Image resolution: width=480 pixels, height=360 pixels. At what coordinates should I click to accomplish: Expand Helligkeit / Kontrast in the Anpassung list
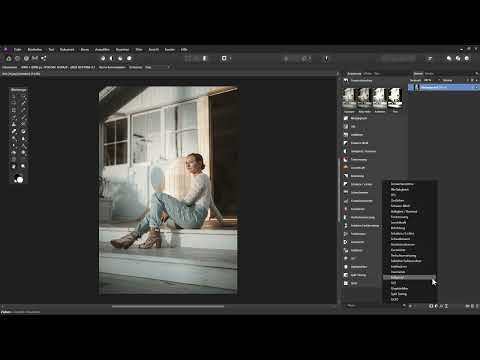coord(362,151)
